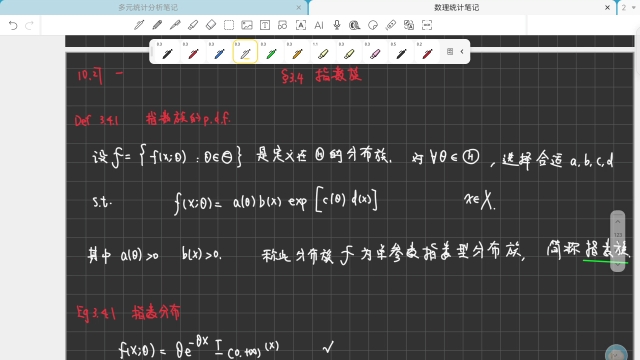Choose the first red pen preset
Screen dimensions: 640x360
point(193,52)
